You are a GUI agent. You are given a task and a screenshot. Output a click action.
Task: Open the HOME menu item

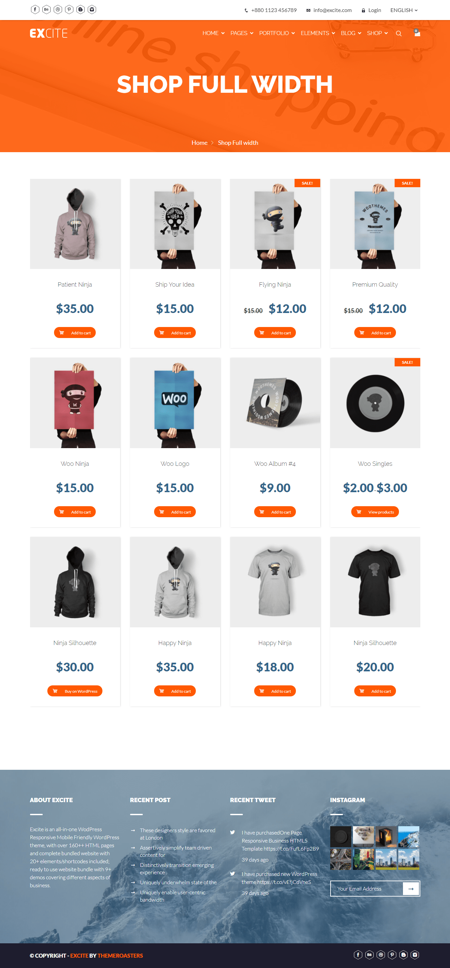214,33
